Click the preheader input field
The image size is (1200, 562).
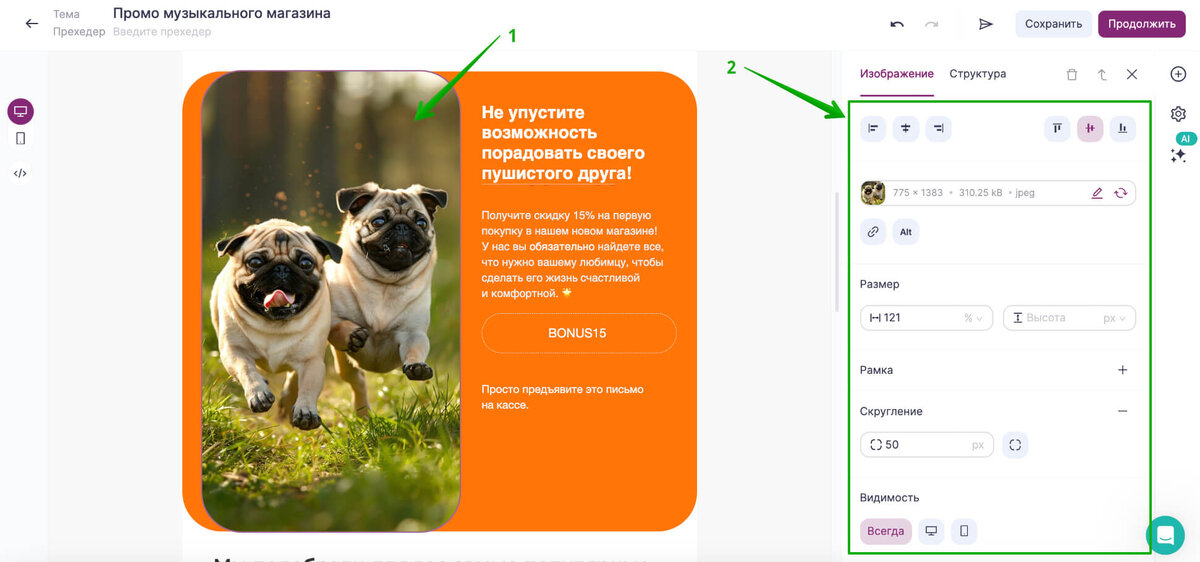click(162, 32)
